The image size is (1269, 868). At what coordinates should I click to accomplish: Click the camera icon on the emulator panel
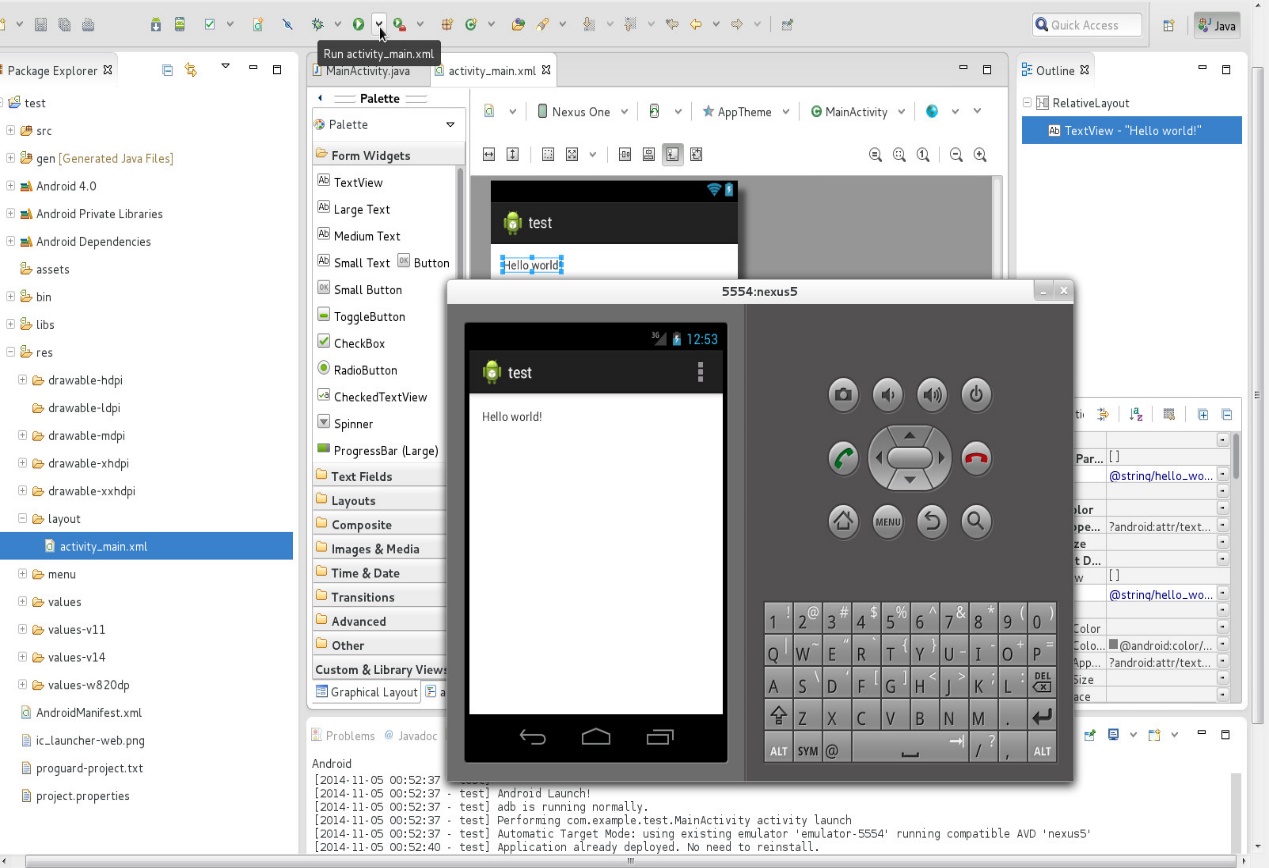click(843, 394)
